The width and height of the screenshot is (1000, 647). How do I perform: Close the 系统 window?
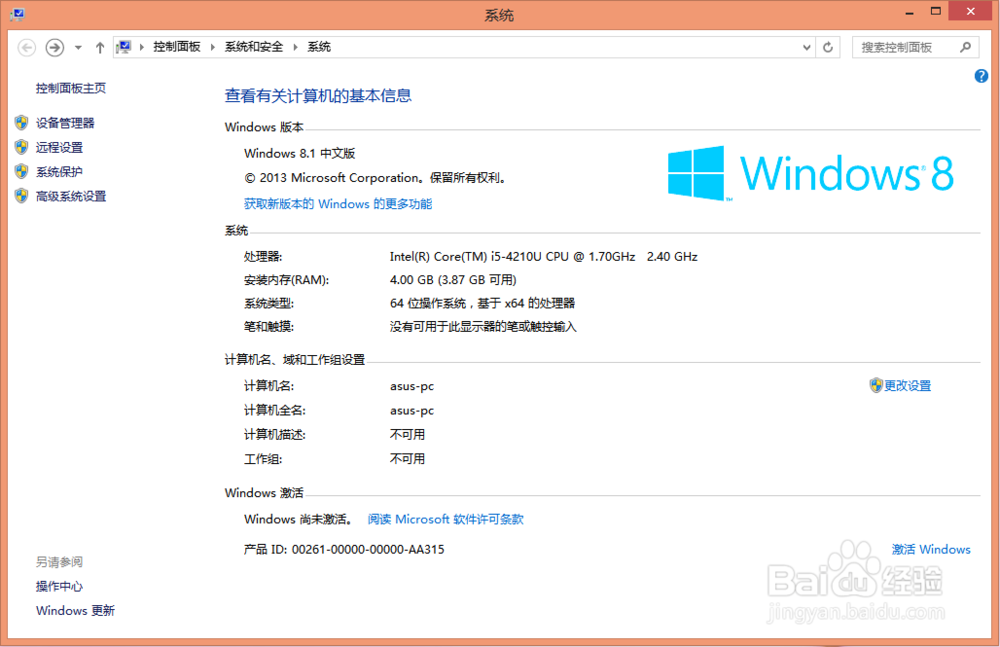point(970,11)
